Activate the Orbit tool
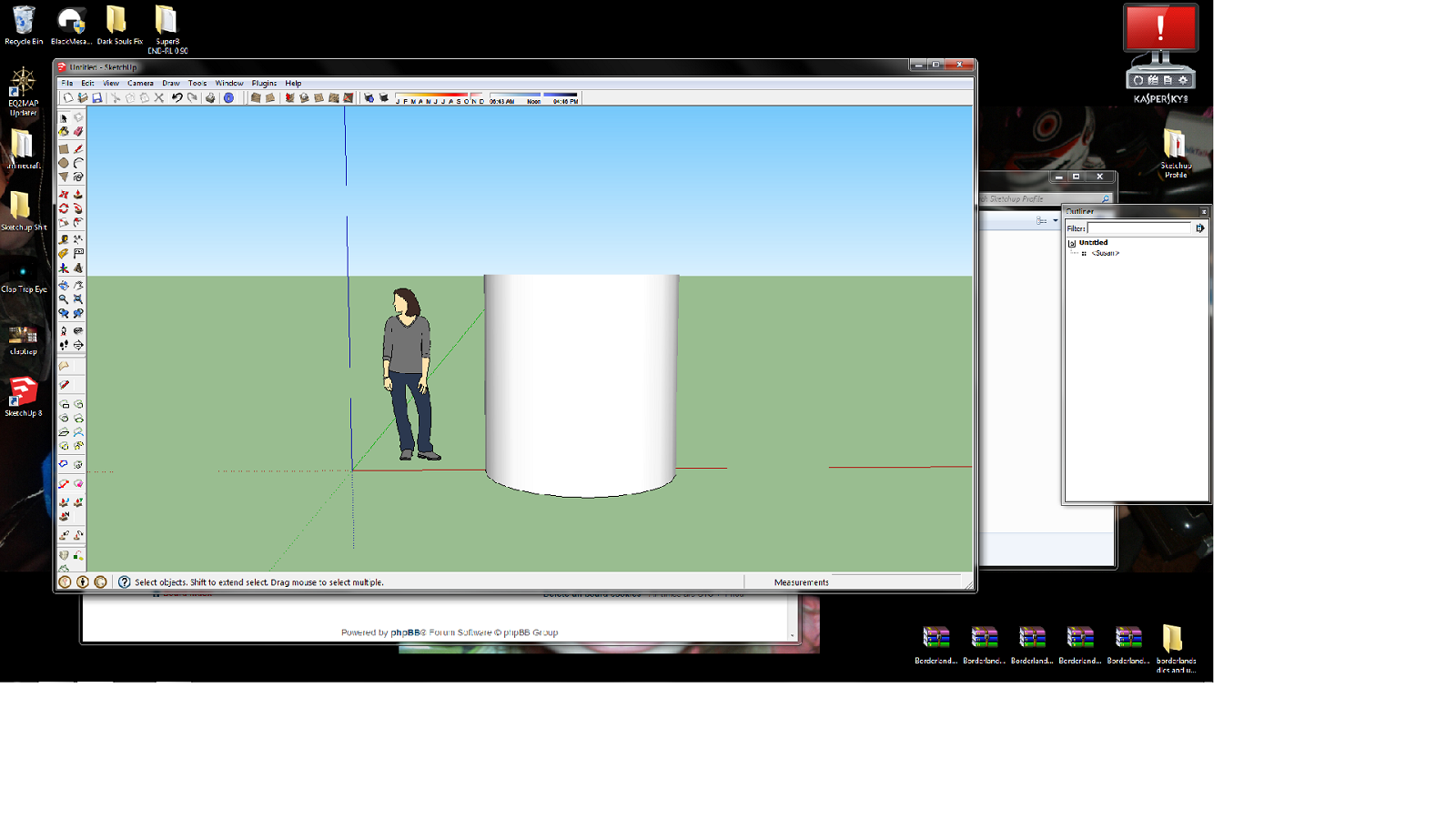 pyautogui.click(x=64, y=285)
